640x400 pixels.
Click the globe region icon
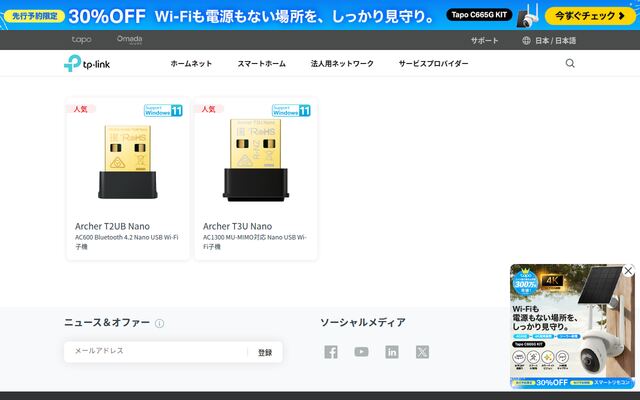click(526, 40)
